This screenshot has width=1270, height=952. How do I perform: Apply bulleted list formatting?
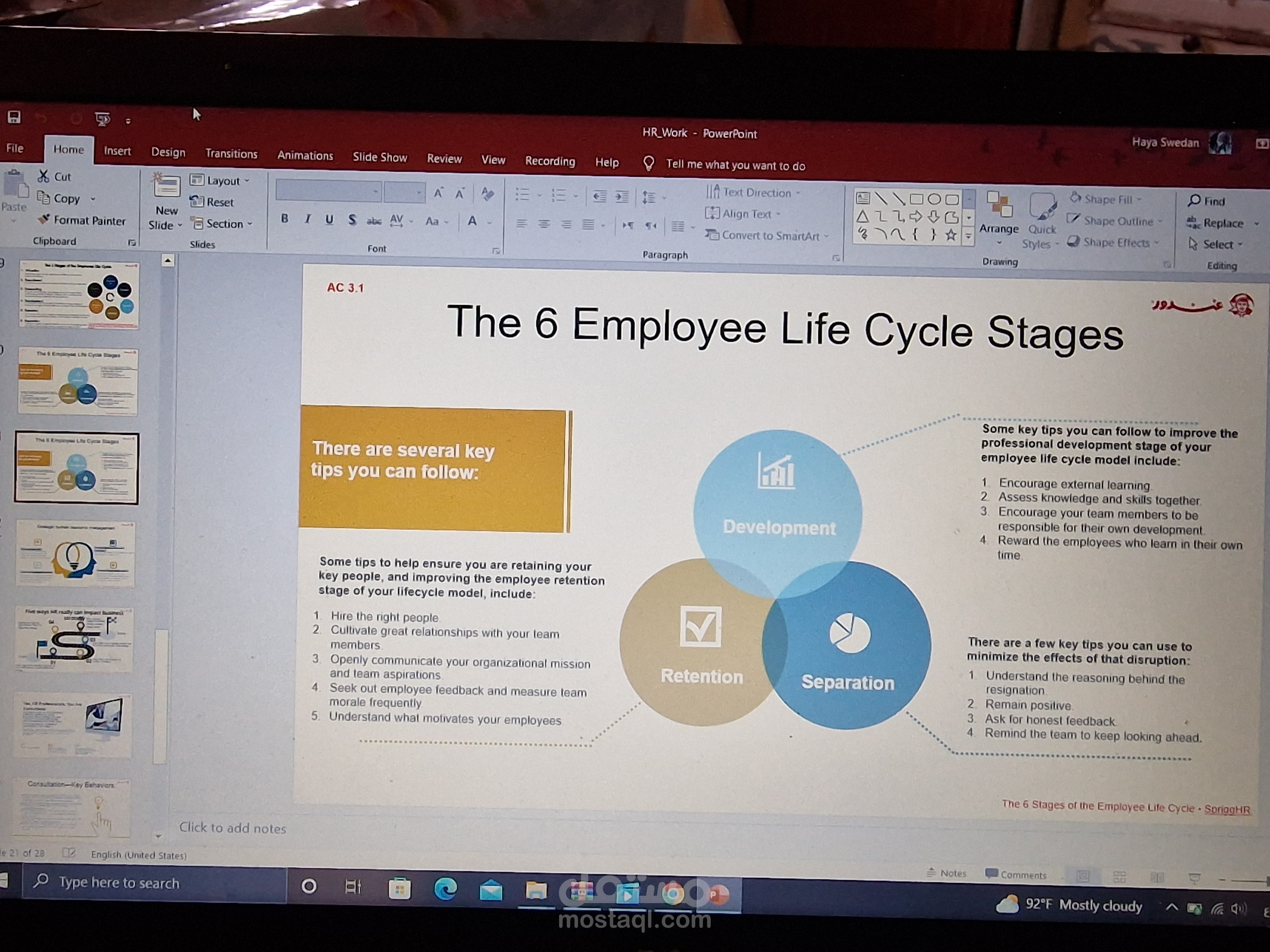click(523, 195)
